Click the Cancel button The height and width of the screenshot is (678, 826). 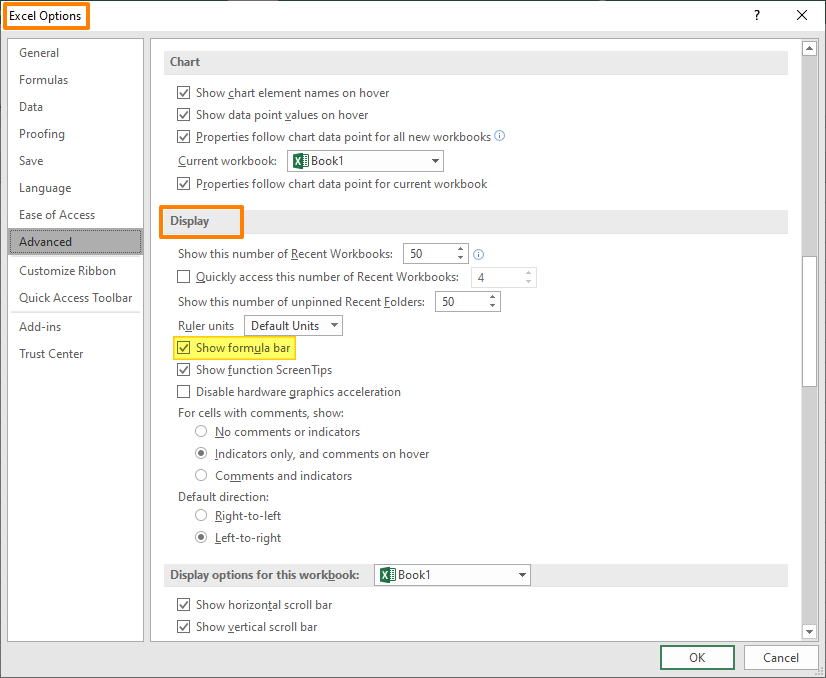pyautogui.click(x=781, y=657)
